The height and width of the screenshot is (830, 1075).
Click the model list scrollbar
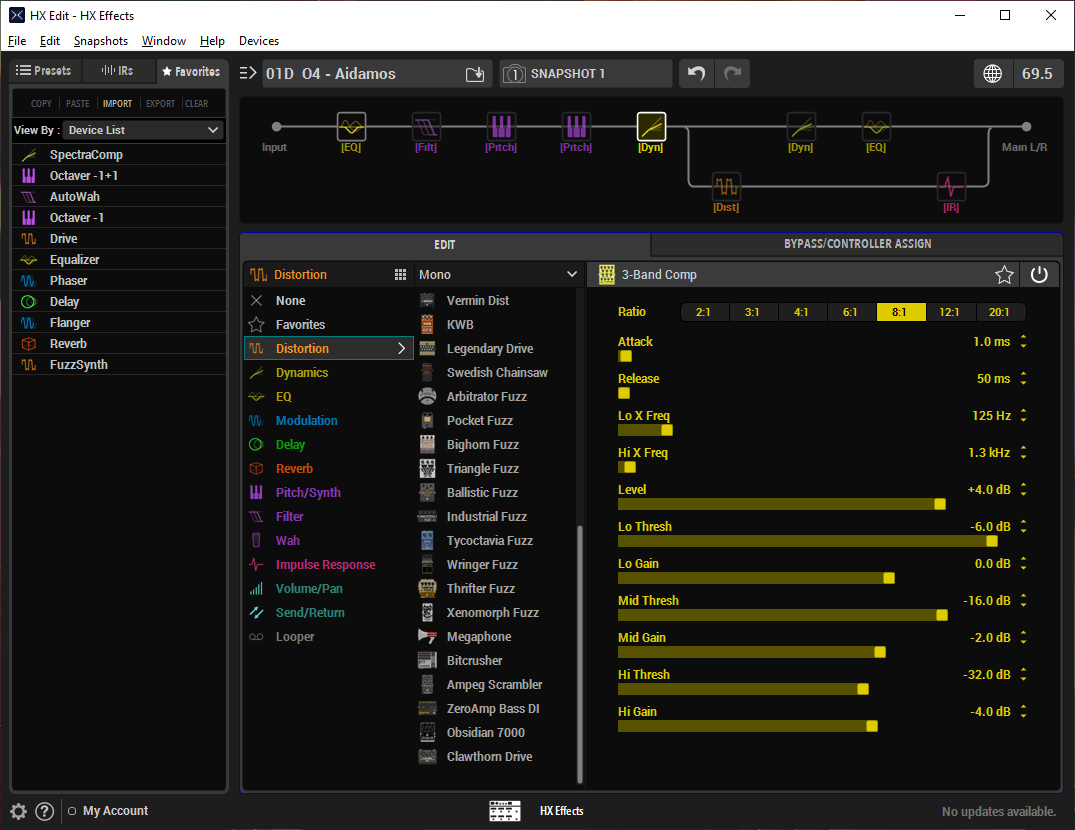pyautogui.click(x=580, y=655)
